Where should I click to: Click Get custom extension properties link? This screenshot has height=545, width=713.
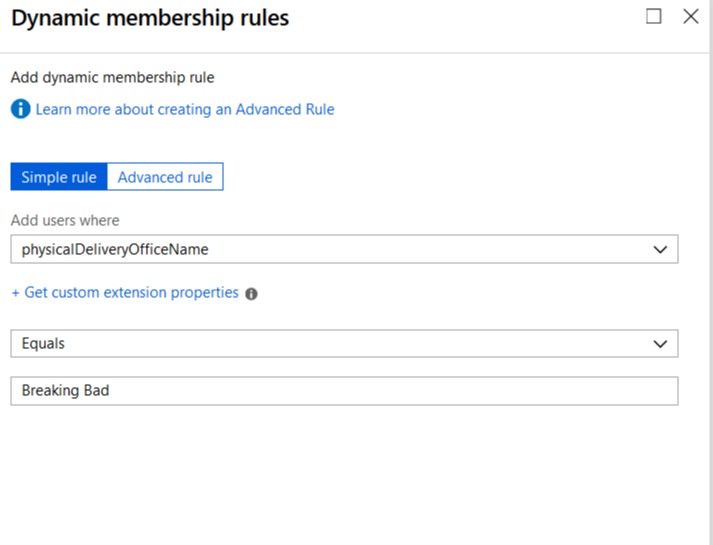pos(131,292)
